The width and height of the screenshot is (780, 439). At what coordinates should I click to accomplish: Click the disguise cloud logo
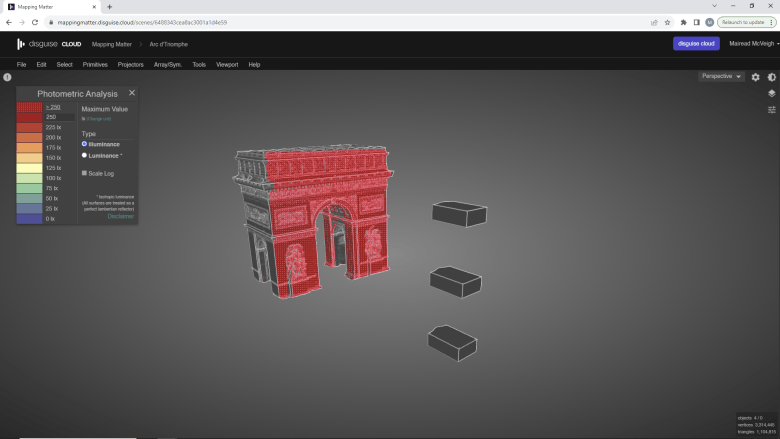click(x=49, y=44)
